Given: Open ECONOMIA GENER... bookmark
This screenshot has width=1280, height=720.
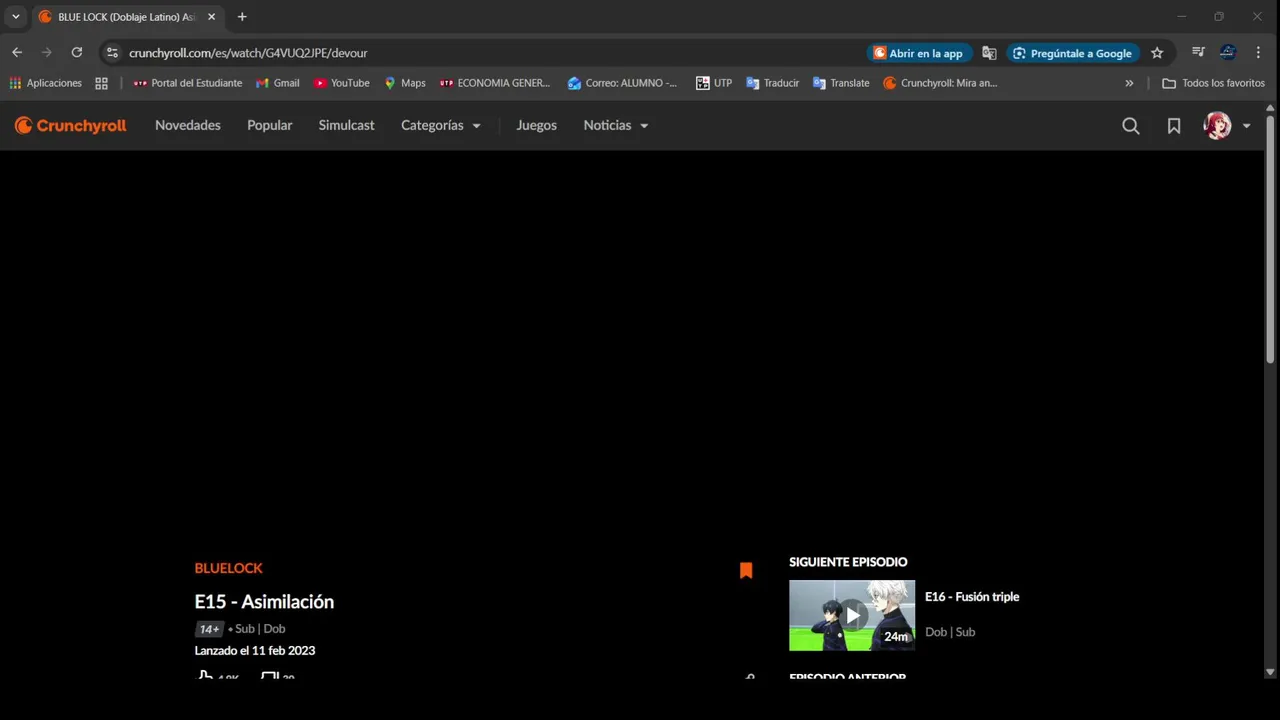Looking at the screenshot, I should [495, 83].
